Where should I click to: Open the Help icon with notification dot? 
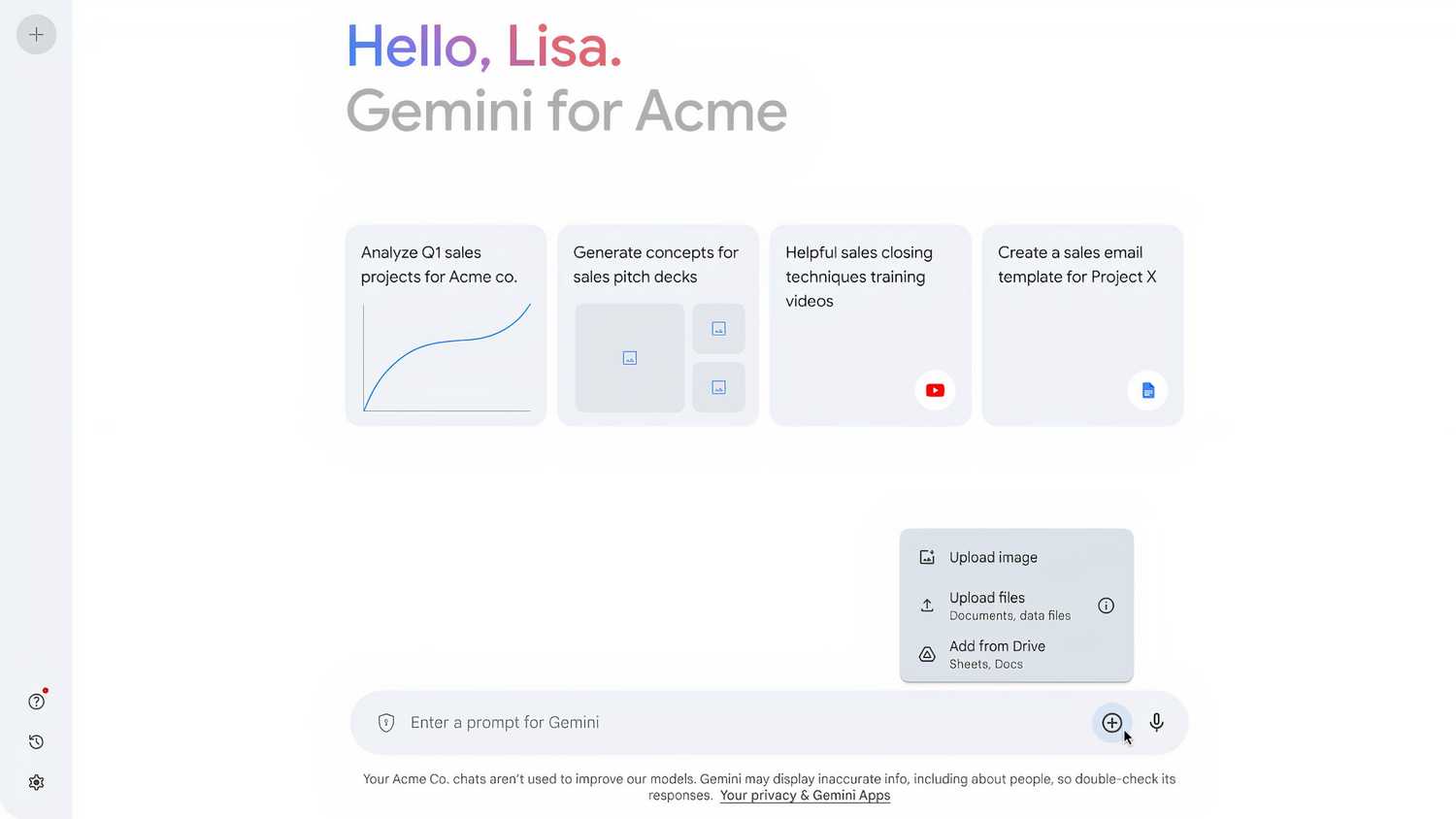point(36,701)
